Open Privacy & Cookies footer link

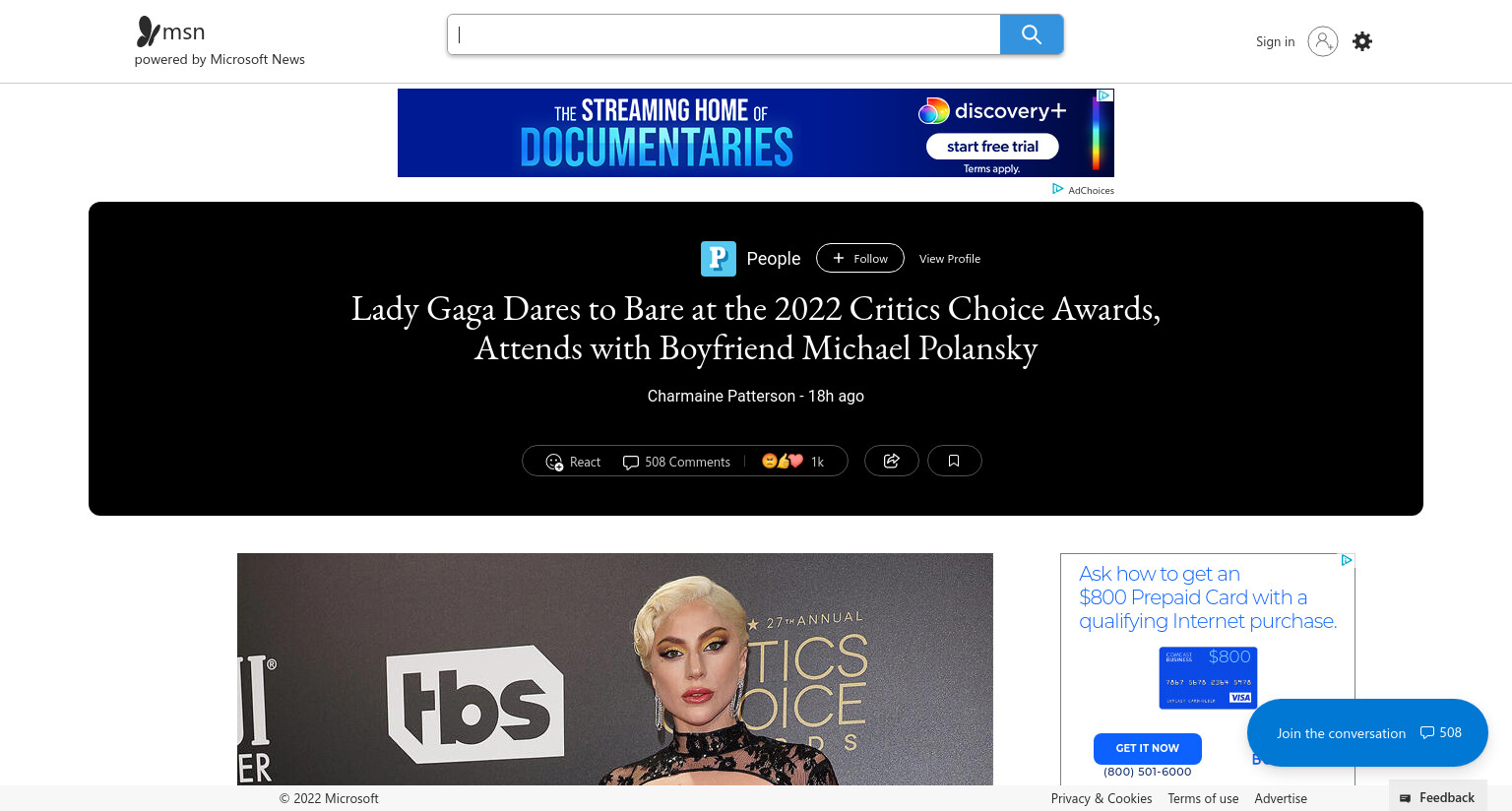pos(1101,798)
